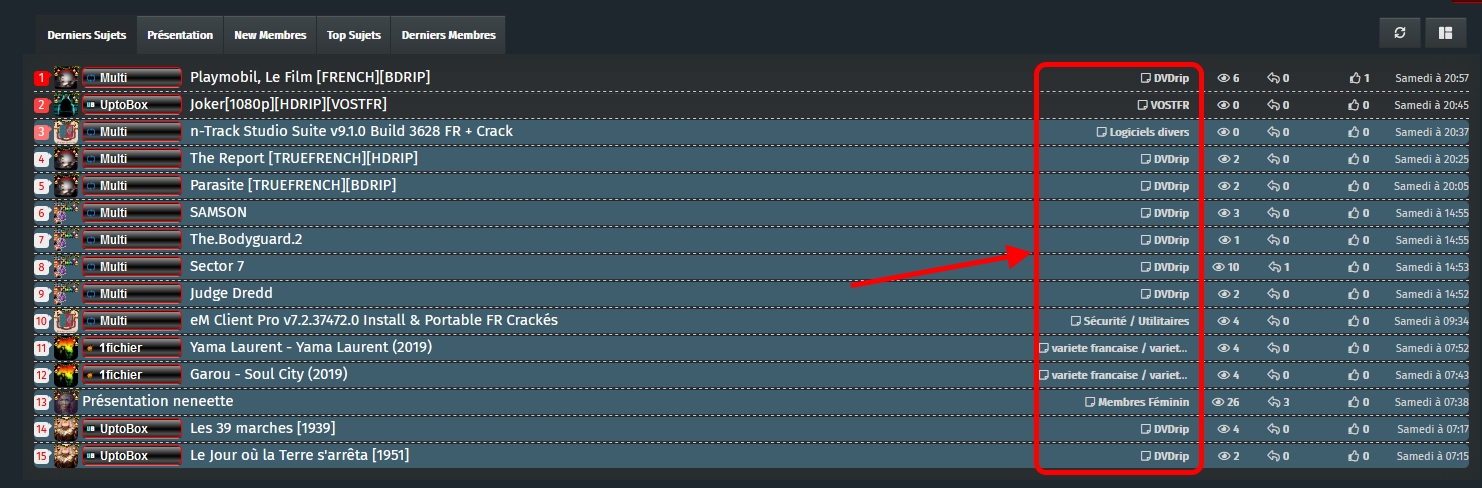
Task: Open the Logiciels divers category link
Action: [1149, 132]
